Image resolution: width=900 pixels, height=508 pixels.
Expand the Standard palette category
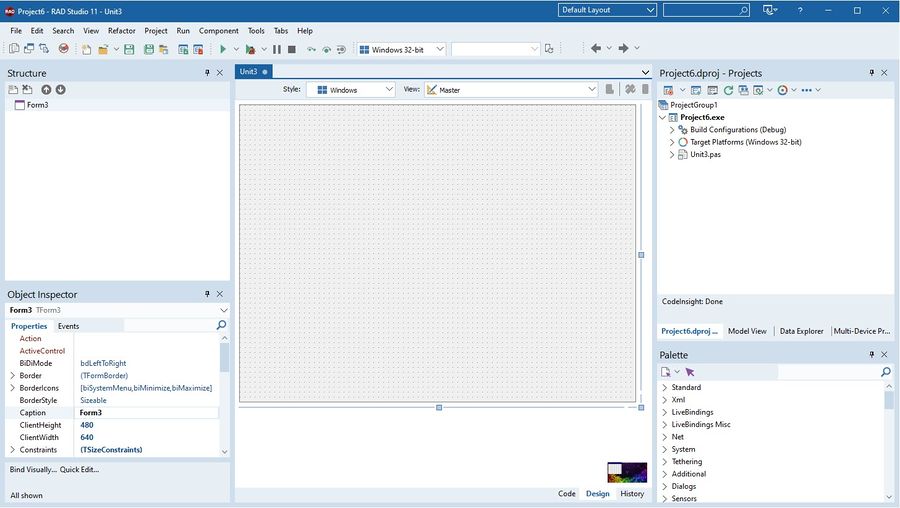tap(665, 387)
